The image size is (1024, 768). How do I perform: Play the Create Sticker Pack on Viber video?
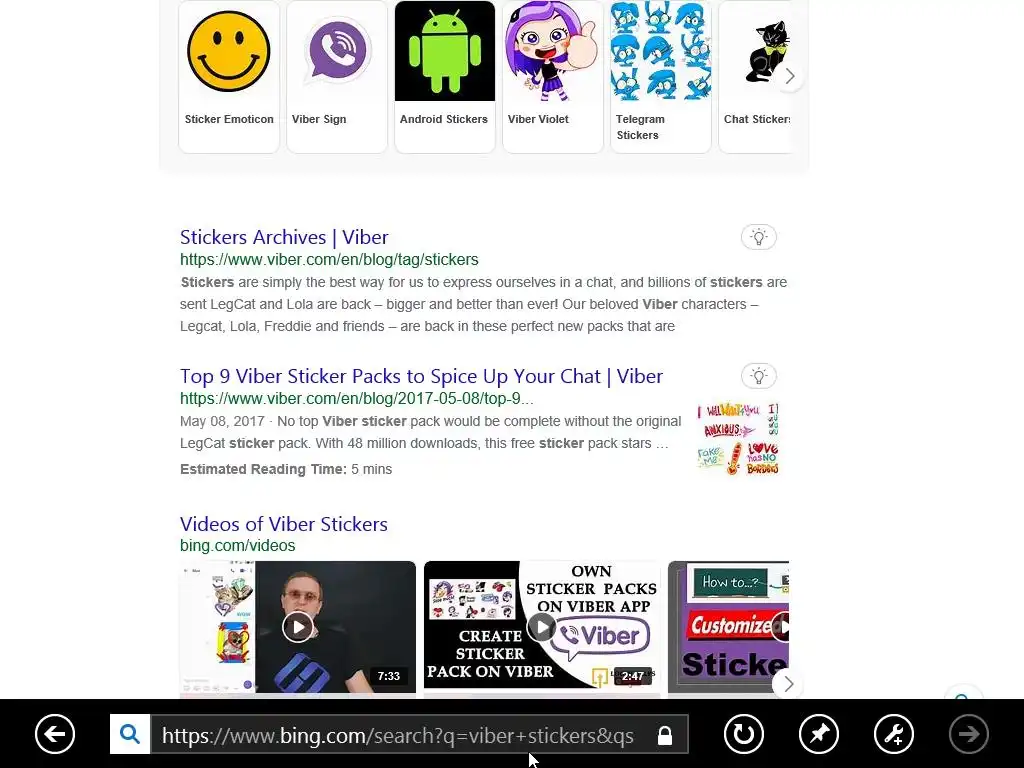(542, 627)
